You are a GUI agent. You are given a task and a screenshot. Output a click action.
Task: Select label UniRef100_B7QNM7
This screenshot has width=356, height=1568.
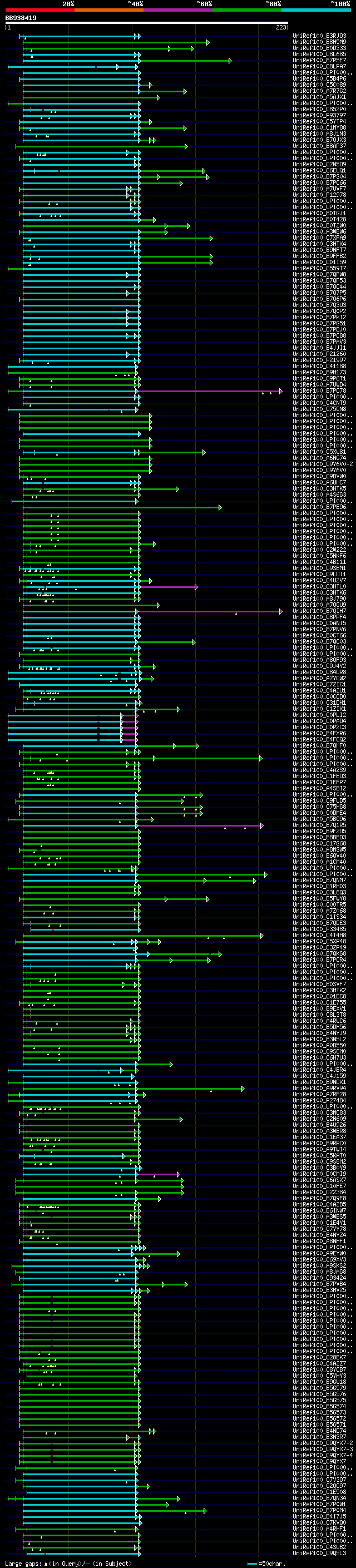click(x=319, y=880)
